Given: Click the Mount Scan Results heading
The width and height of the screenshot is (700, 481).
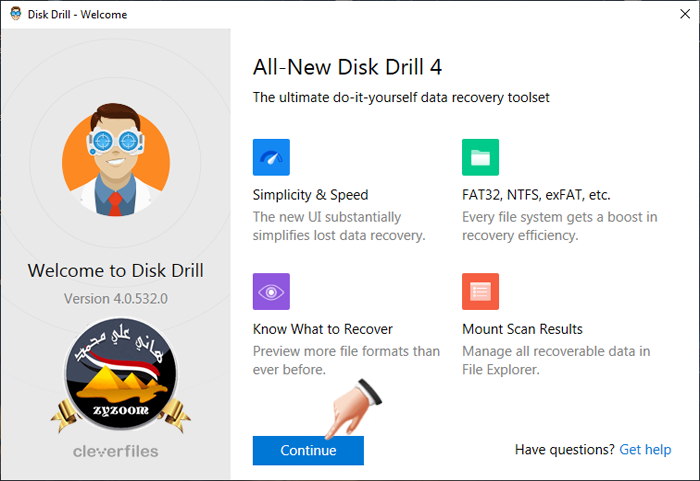Looking at the screenshot, I should (x=522, y=329).
